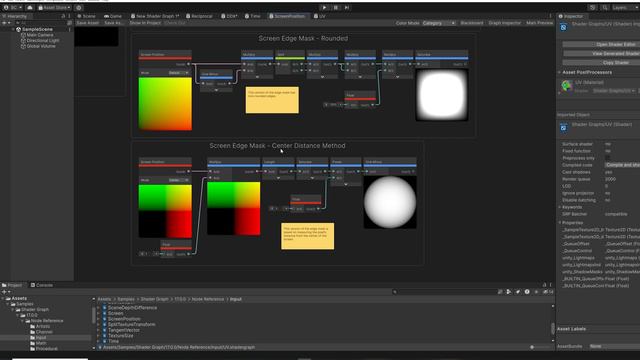This screenshot has width=640, height=360.
Task: Switch to the Scene tab
Action: [87, 16]
